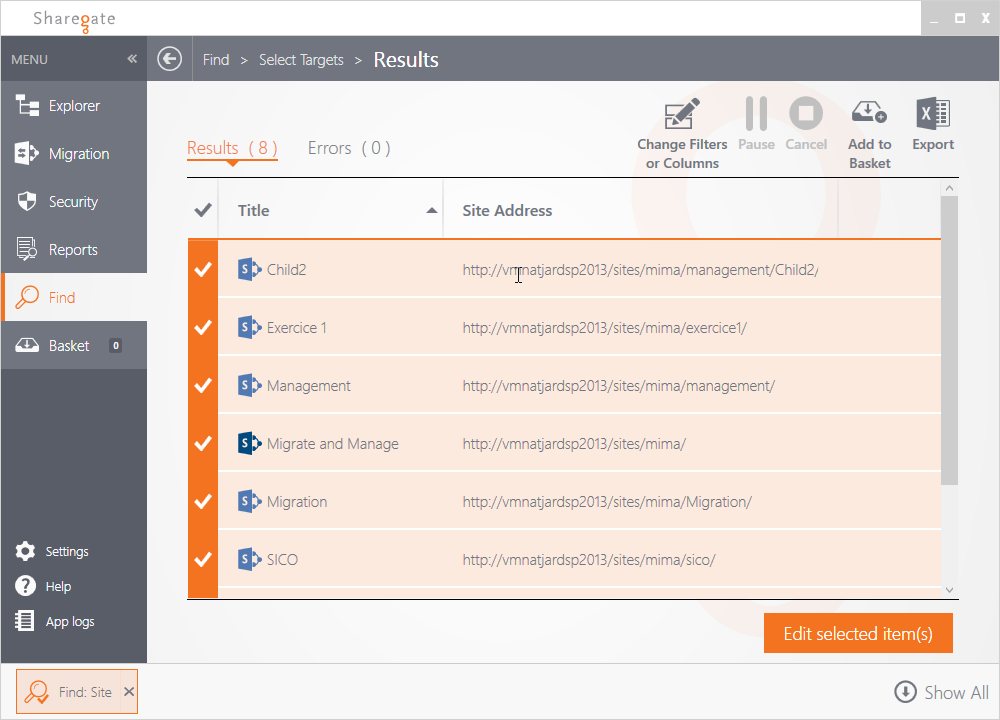Go to Find breadcrumb step
This screenshot has width=1000, height=720.
216,59
